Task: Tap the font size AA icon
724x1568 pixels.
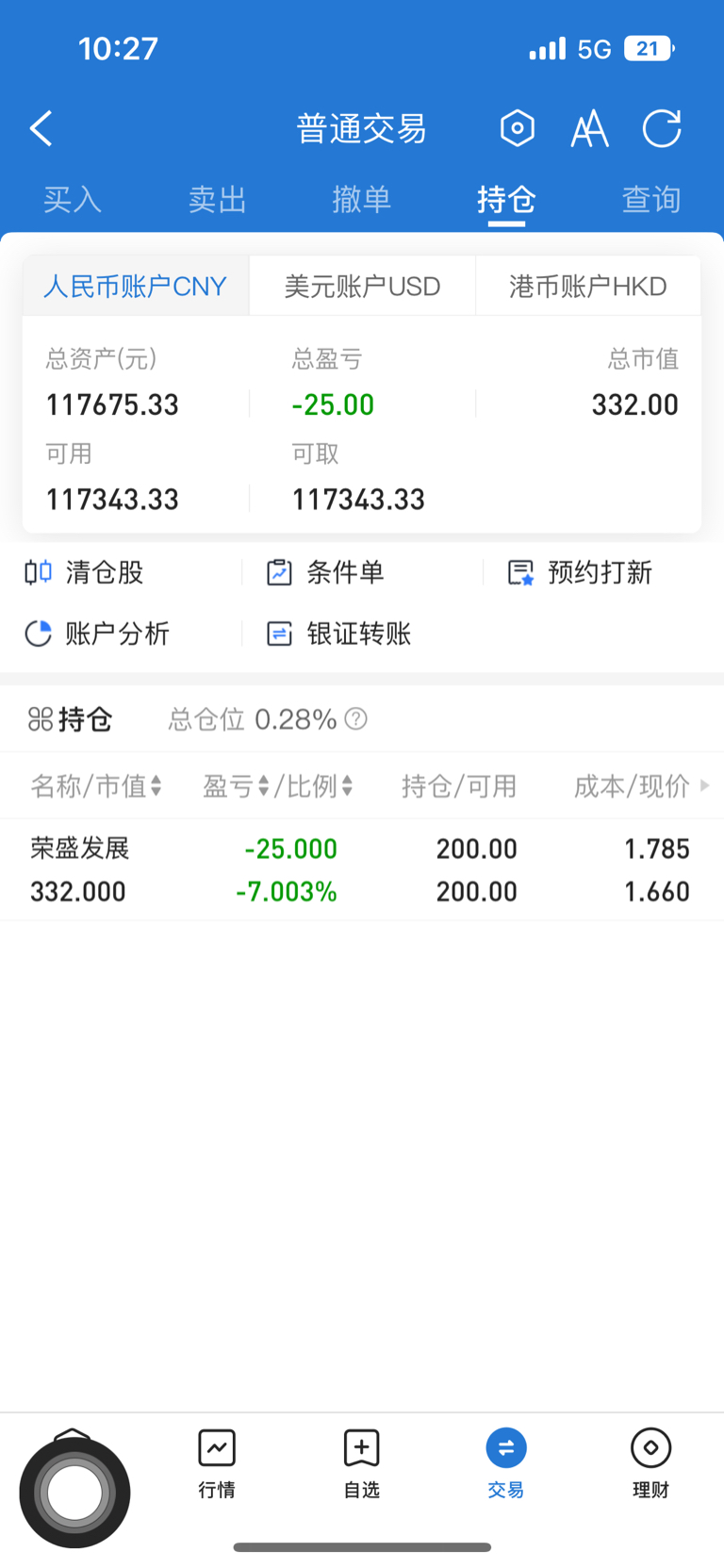Action: click(x=589, y=129)
